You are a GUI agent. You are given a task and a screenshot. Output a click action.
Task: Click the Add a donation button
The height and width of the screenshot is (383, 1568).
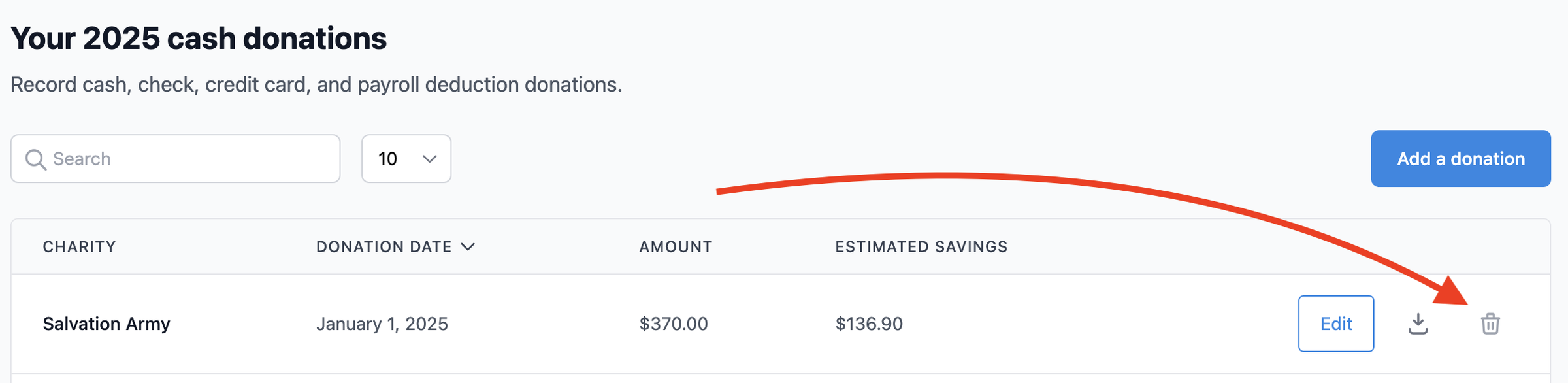(x=1461, y=158)
